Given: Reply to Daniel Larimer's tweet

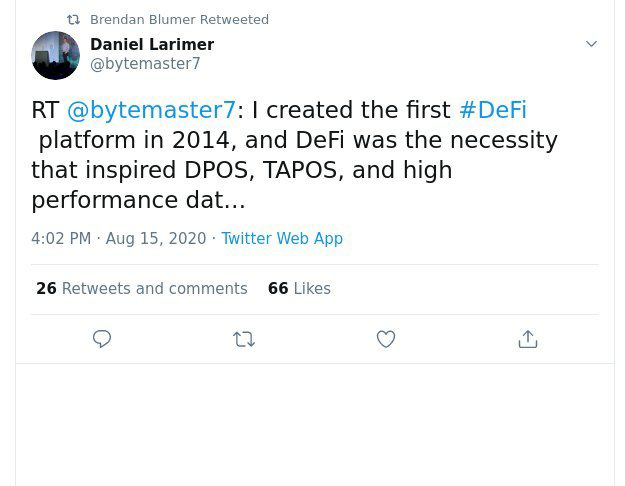Looking at the screenshot, I should tap(102, 339).
